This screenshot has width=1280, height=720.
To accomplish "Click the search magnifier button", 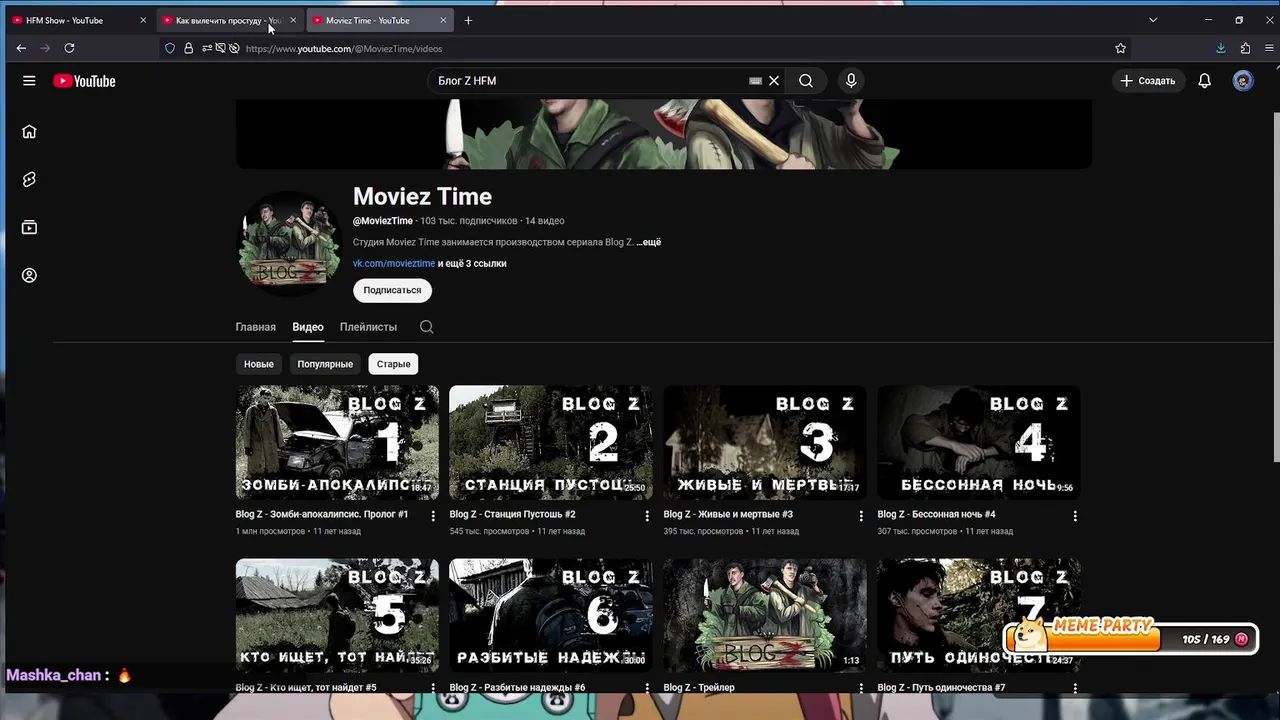I will click(806, 81).
